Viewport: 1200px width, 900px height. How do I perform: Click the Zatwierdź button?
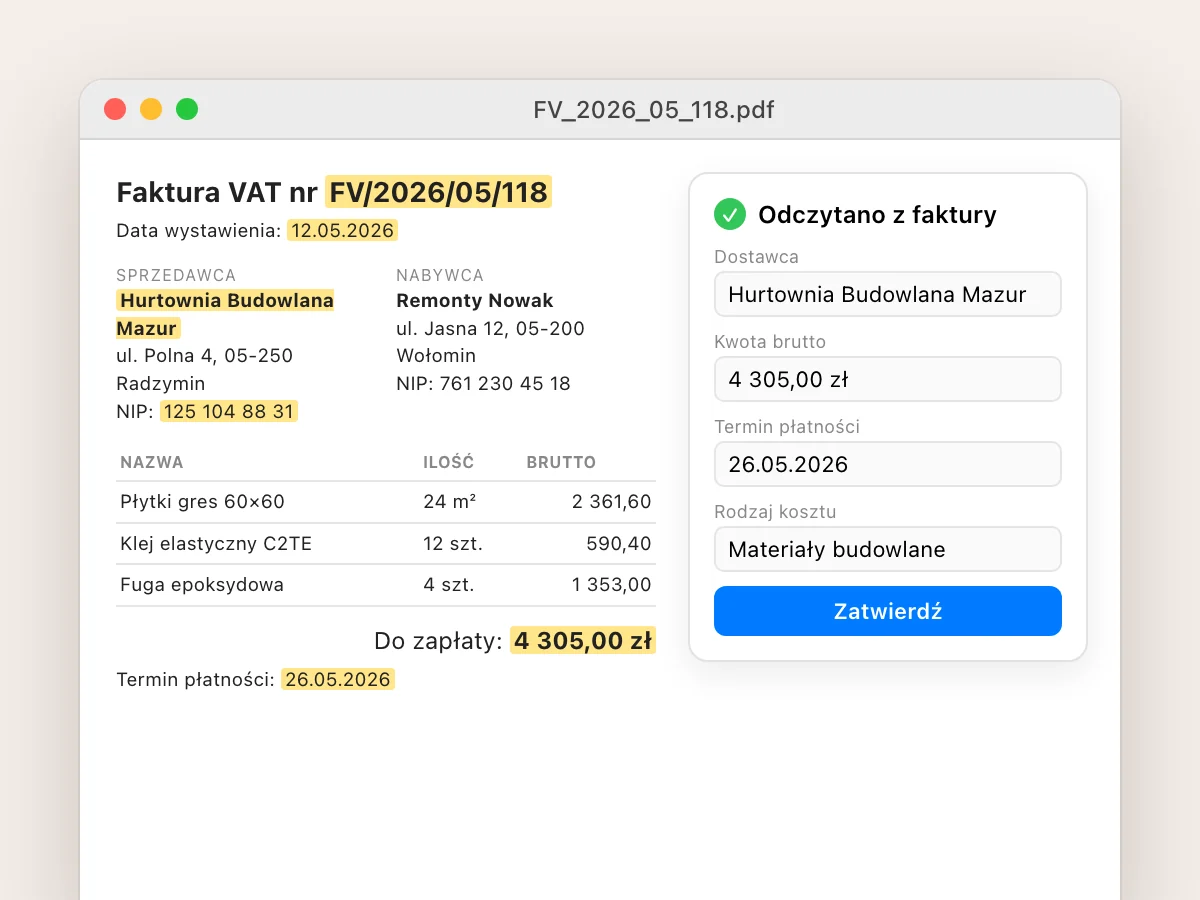(x=888, y=611)
